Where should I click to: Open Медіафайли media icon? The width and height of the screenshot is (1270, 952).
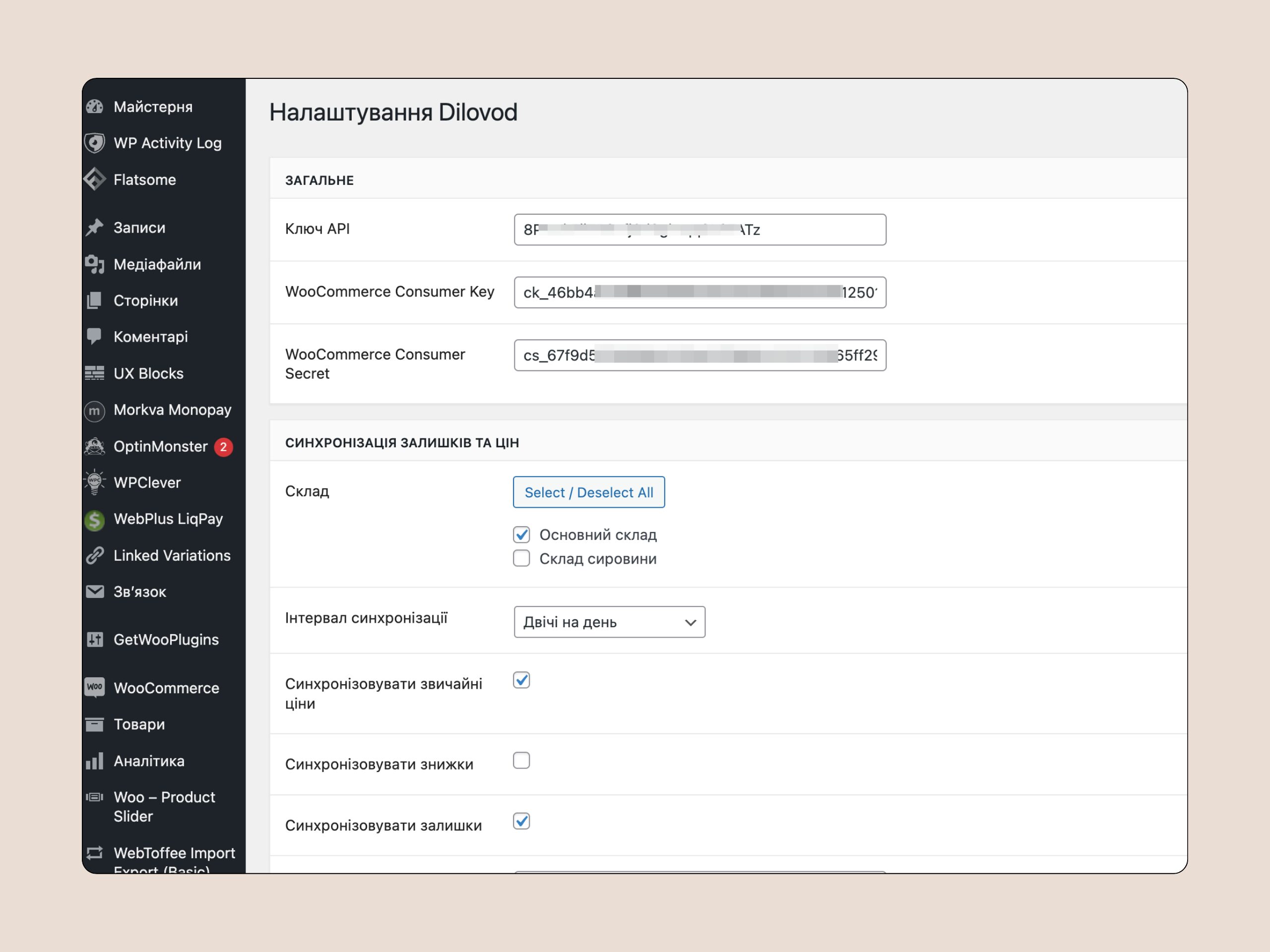pyautogui.click(x=95, y=265)
